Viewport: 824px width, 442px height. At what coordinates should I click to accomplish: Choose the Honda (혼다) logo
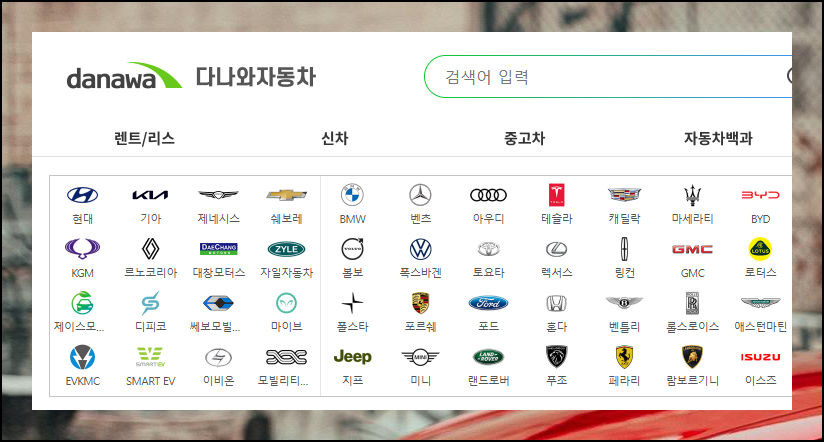click(x=557, y=303)
